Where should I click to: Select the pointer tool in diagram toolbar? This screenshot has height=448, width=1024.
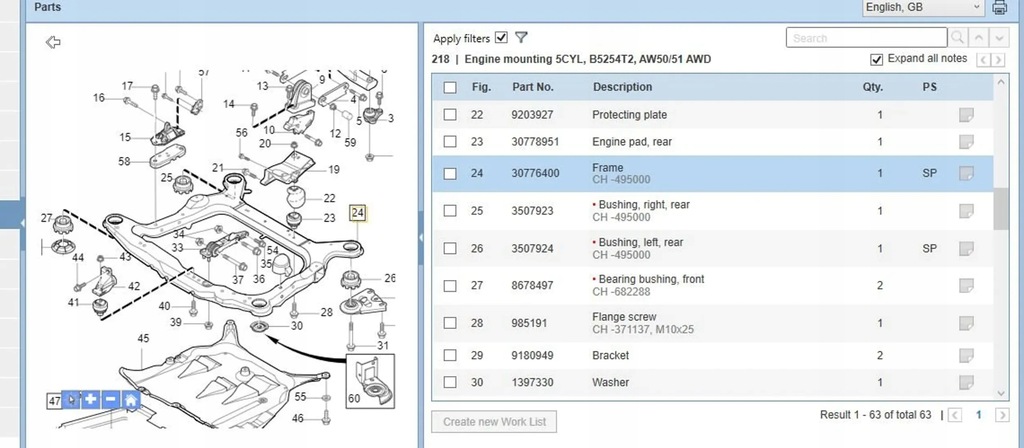click(x=72, y=400)
